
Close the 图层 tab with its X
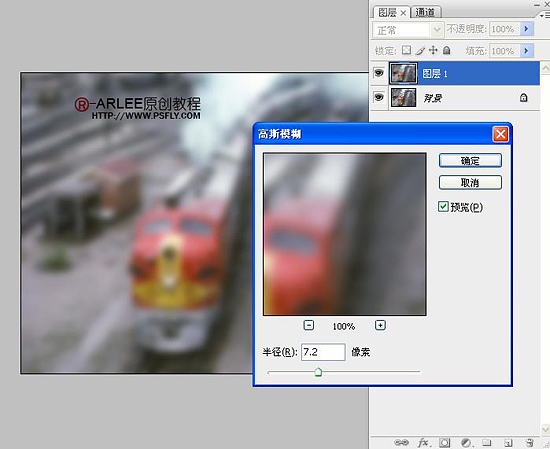point(403,13)
